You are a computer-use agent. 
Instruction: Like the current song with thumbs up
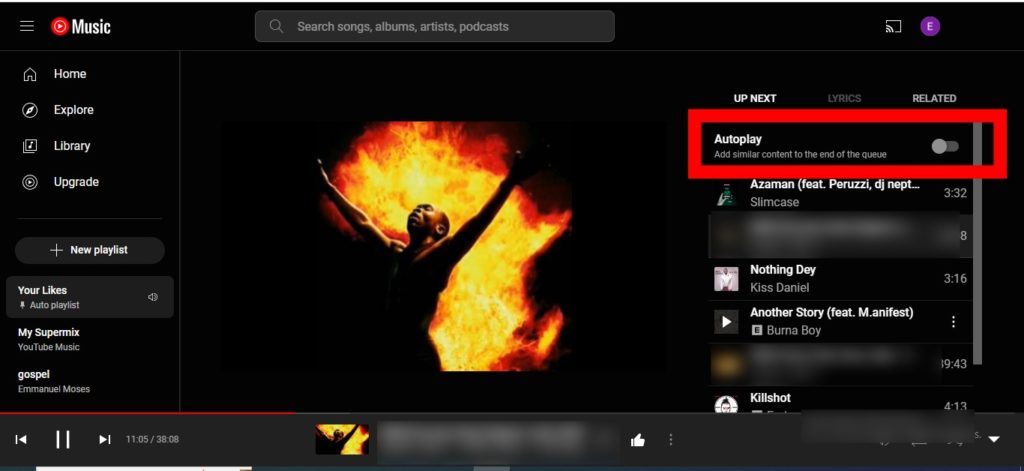coord(638,440)
